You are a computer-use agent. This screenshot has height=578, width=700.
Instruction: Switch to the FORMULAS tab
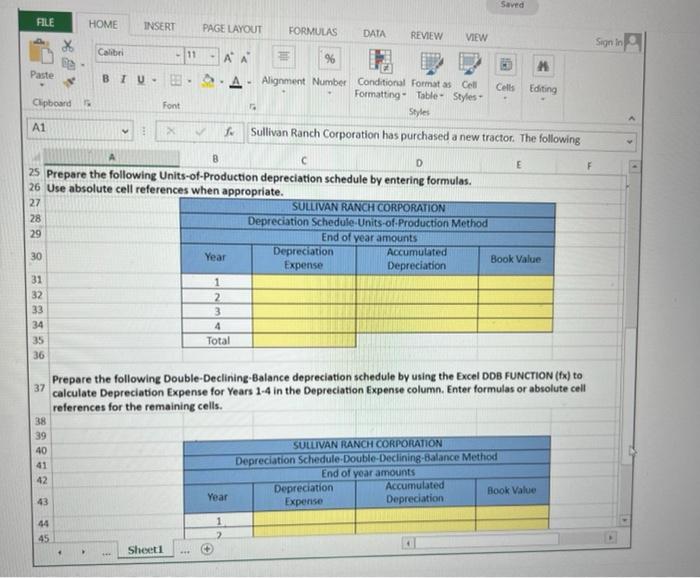[312, 31]
